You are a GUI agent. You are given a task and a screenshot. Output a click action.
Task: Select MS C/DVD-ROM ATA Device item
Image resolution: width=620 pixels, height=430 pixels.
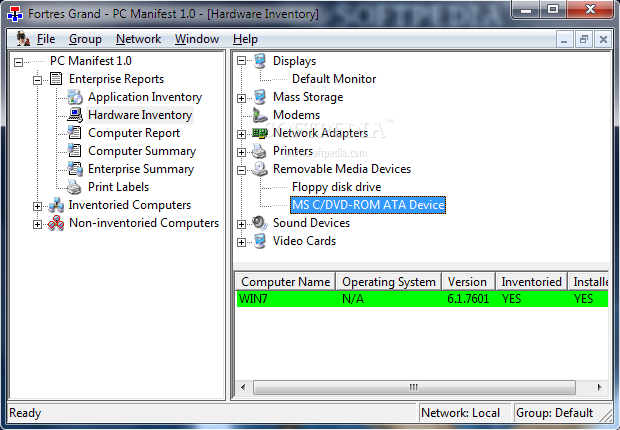point(368,205)
